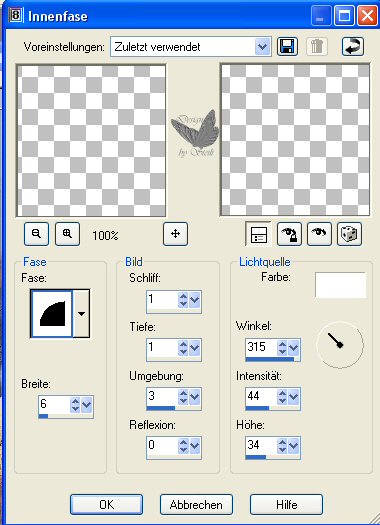Click into the Tiefe value field
This screenshot has height=525, width=380.
(162, 347)
